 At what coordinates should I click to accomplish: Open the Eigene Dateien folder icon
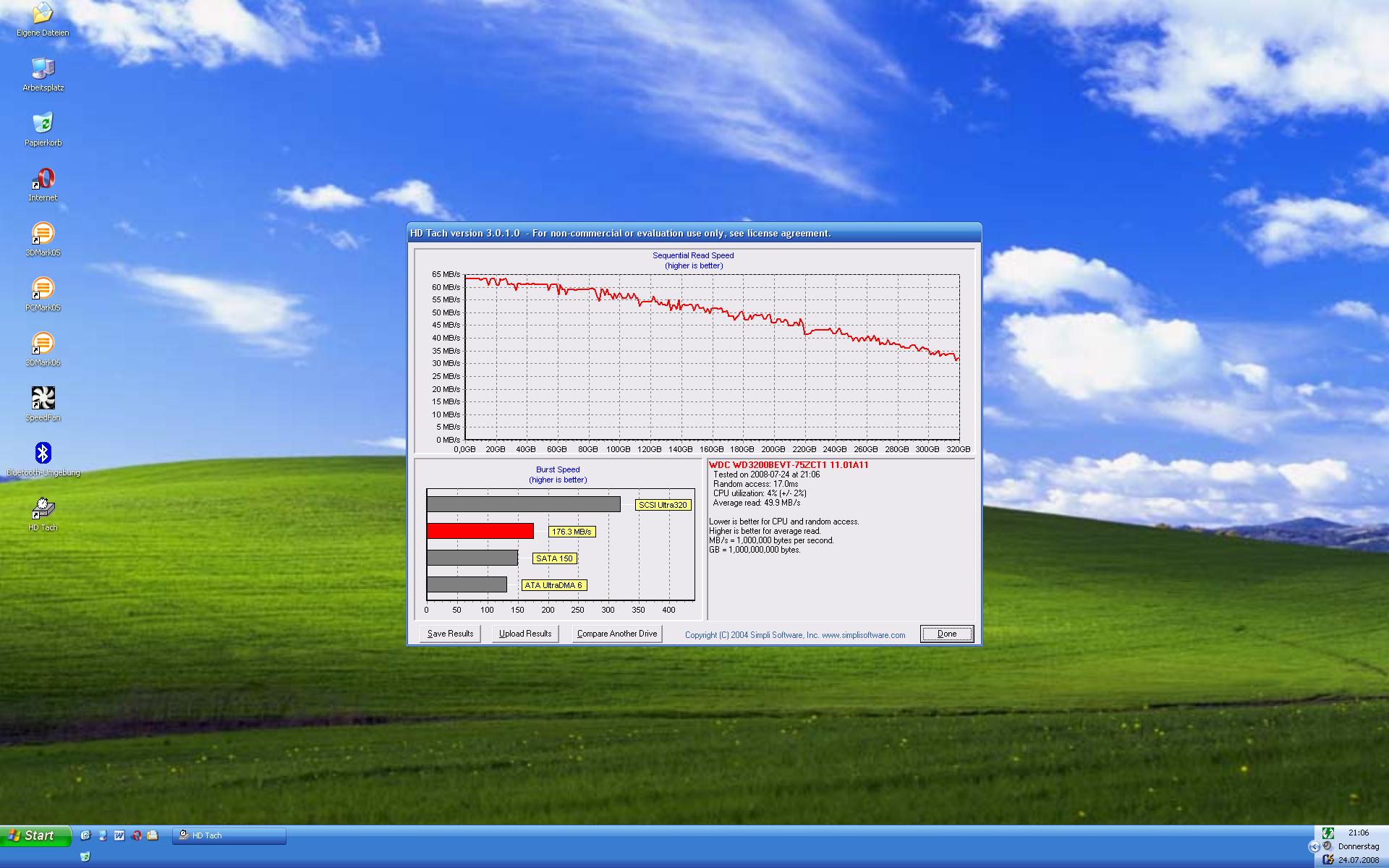43,13
